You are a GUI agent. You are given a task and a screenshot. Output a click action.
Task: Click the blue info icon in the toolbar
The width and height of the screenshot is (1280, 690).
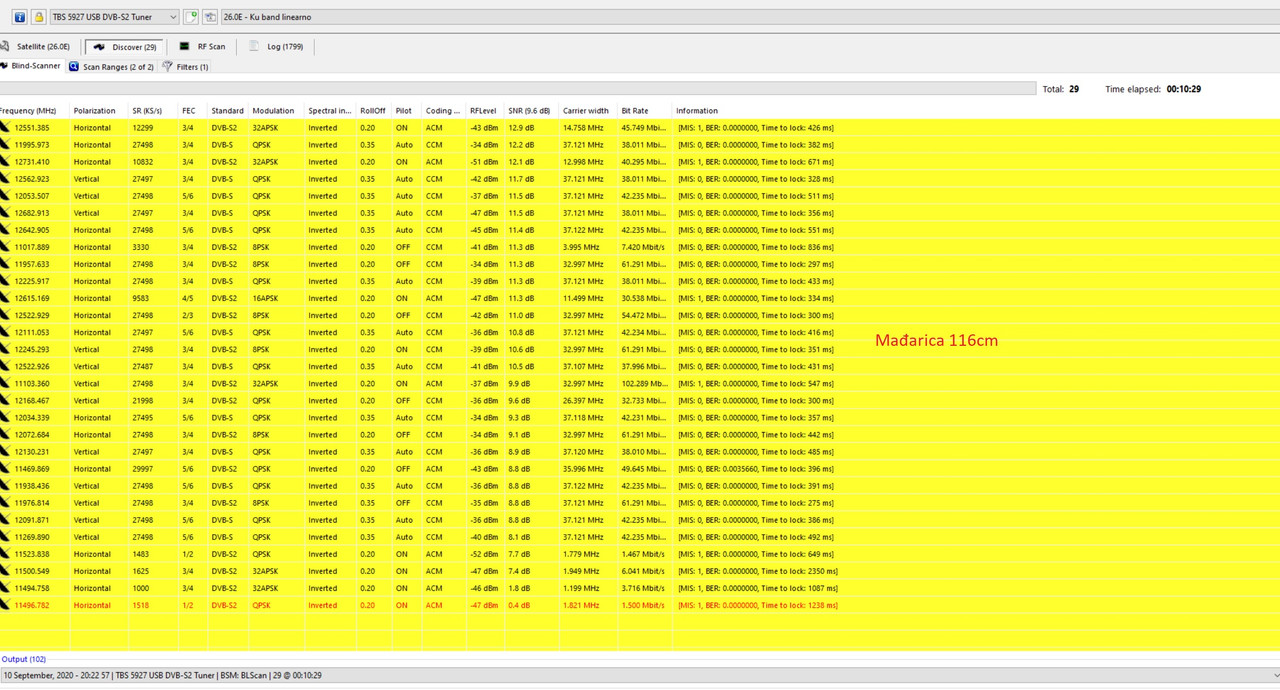click(x=20, y=17)
